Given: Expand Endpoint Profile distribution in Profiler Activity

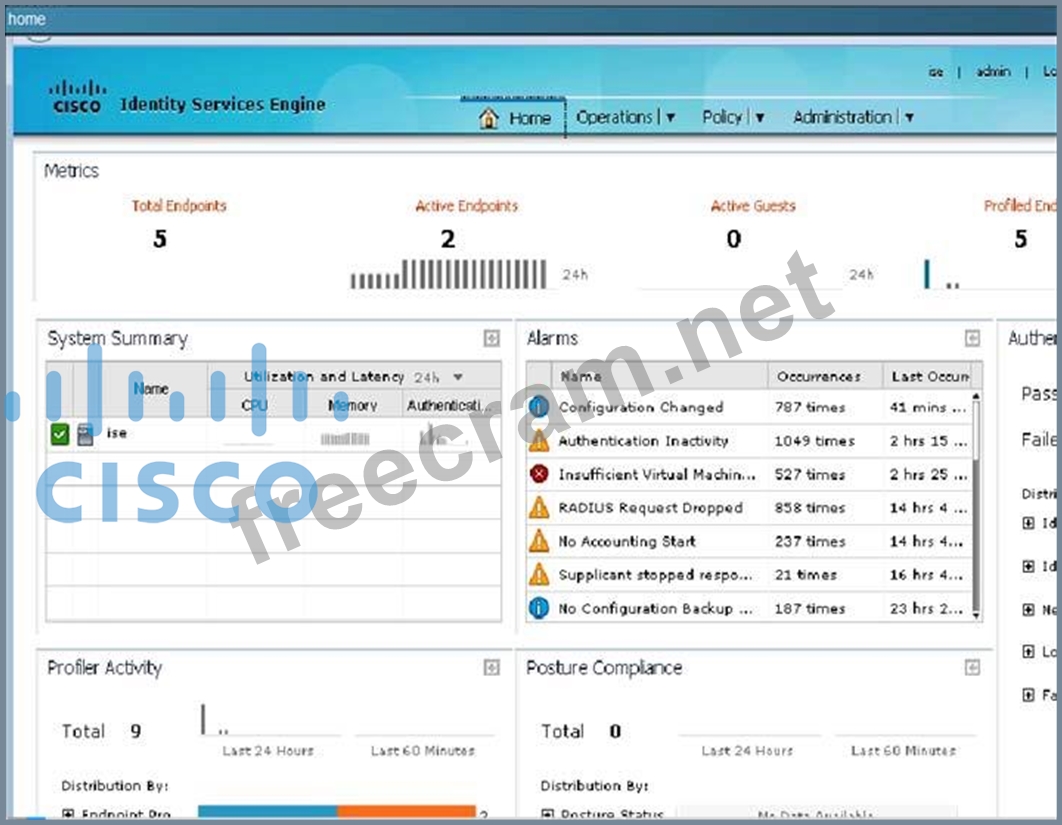Looking at the screenshot, I should tap(68, 814).
